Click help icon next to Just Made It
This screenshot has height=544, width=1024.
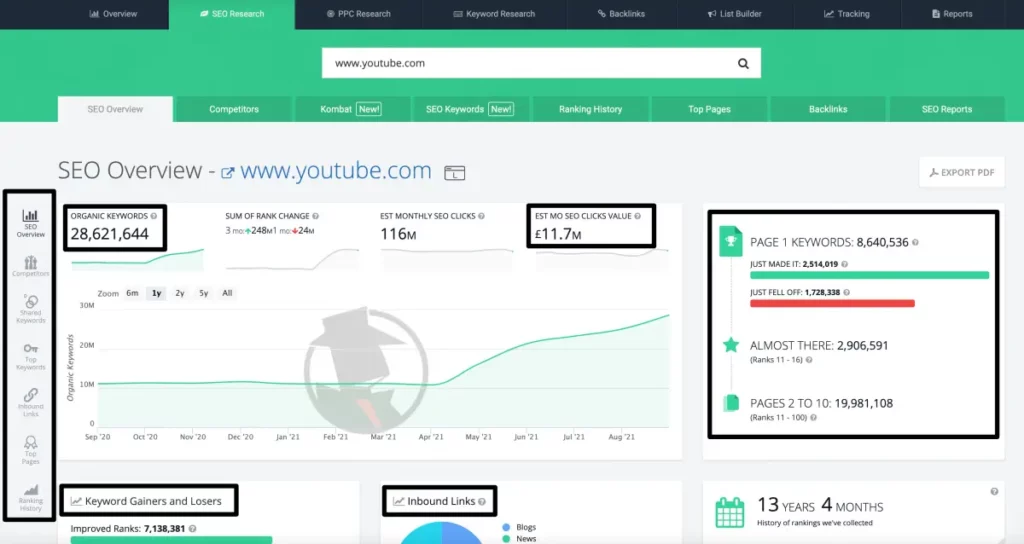844,264
